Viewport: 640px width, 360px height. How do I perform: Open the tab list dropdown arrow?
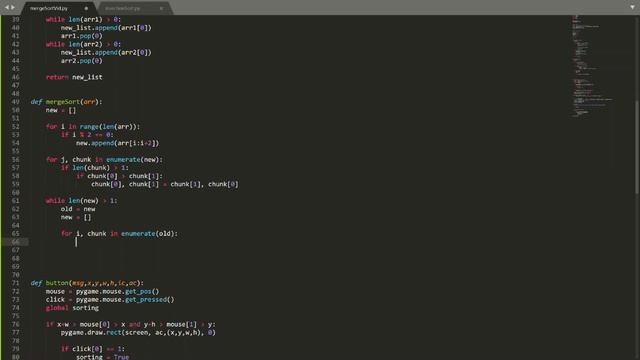(x=632, y=7)
